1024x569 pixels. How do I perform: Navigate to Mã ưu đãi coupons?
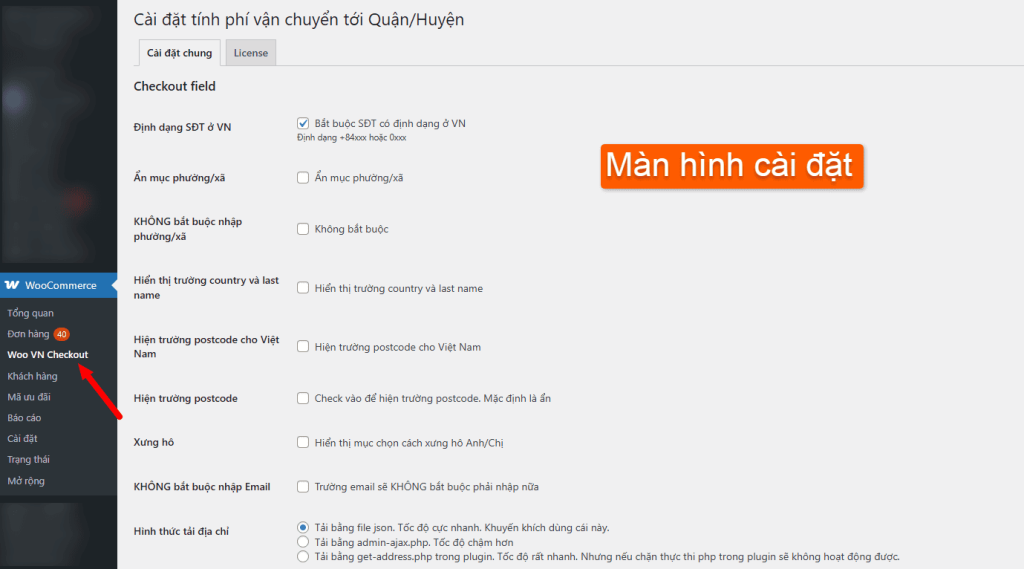click(x=30, y=397)
